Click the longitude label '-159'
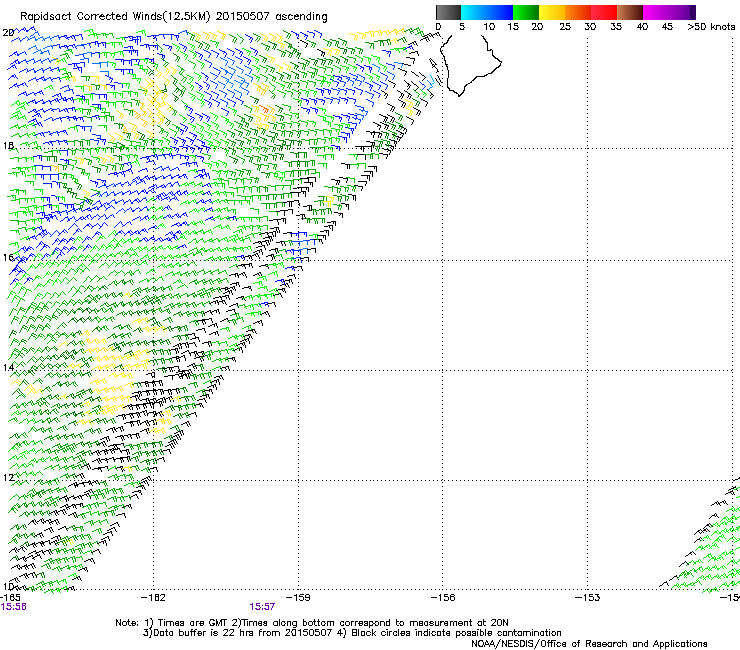This screenshot has width=740, height=650. point(298,597)
